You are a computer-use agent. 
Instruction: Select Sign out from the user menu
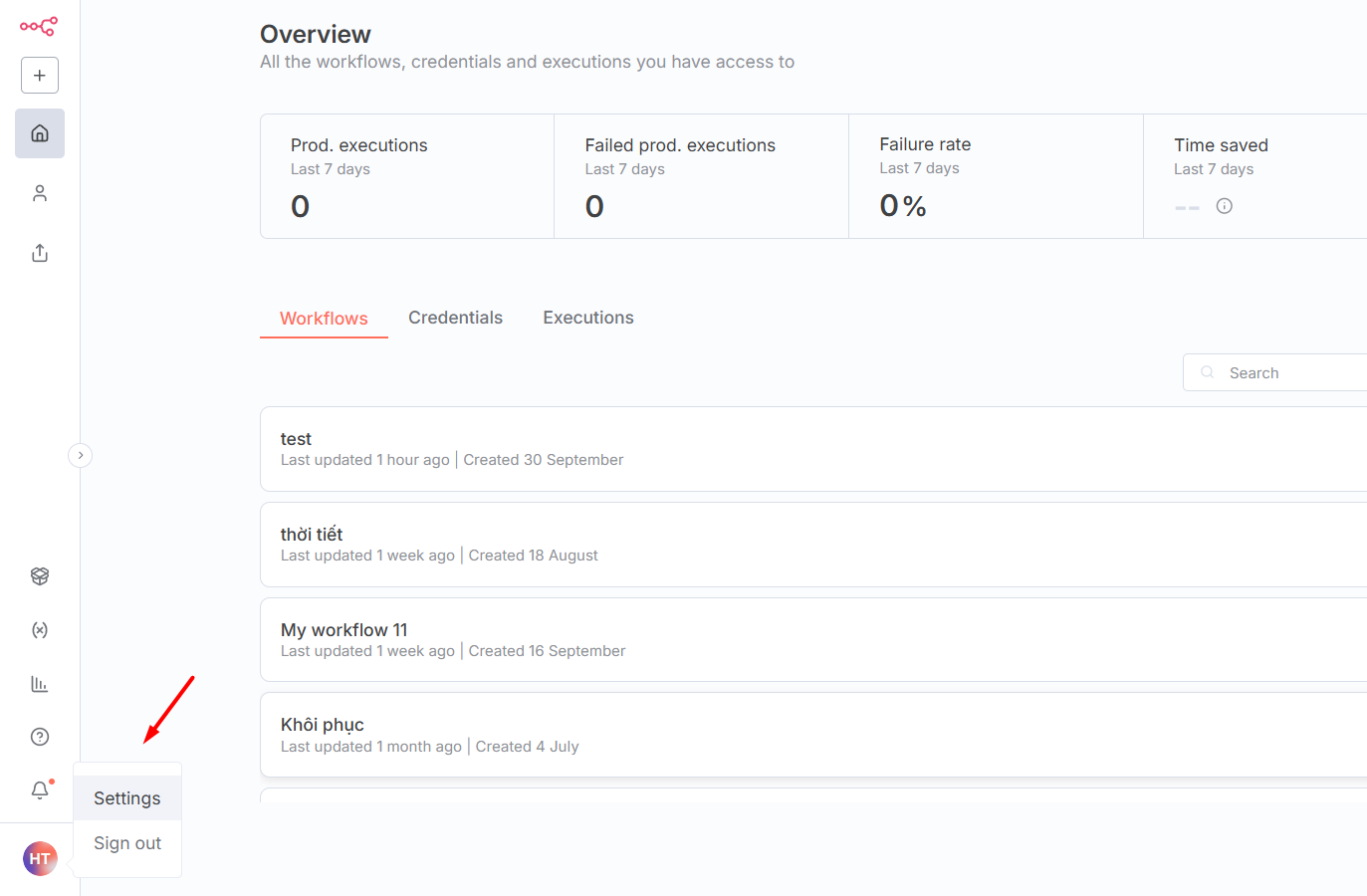click(x=127, y=843)
